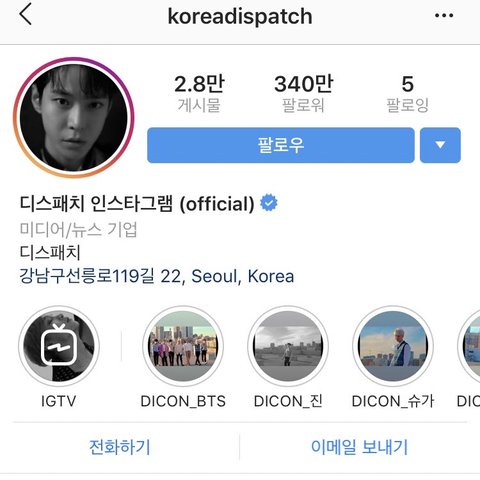Open the 2.8만 게시물 posts count

click(x=199, y=93)
